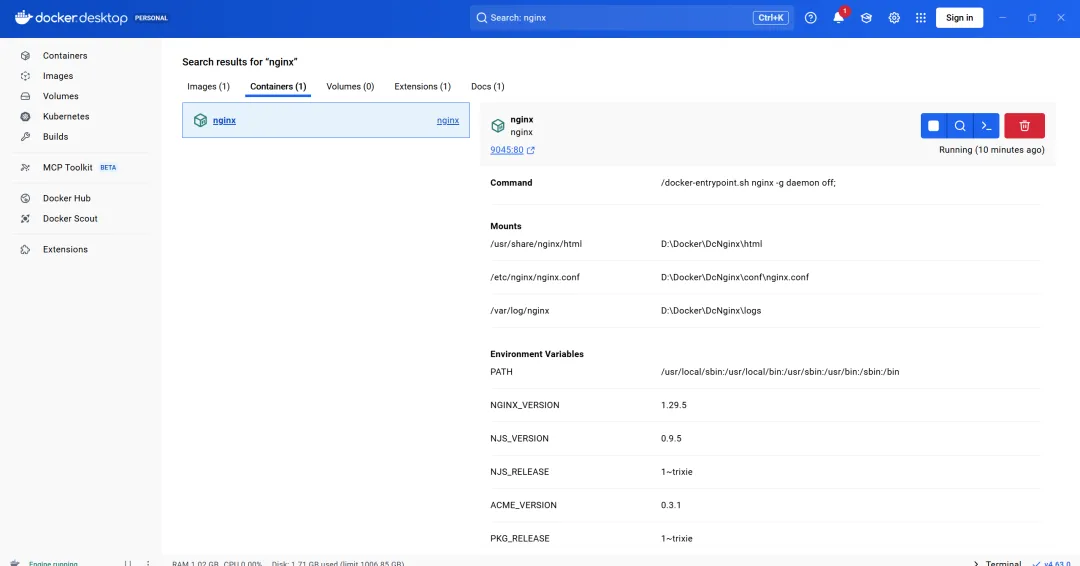Image resolution: width=1080 pixels, height=566 pixels.
Task: Open Containers in the sidebar
Action: [65, 56]
